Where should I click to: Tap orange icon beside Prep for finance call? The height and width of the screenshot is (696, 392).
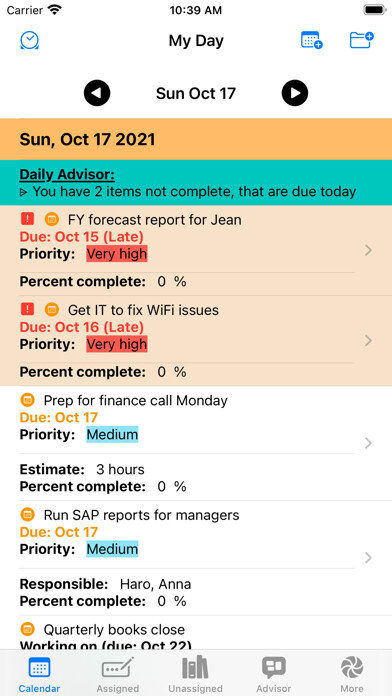point(28,400)
